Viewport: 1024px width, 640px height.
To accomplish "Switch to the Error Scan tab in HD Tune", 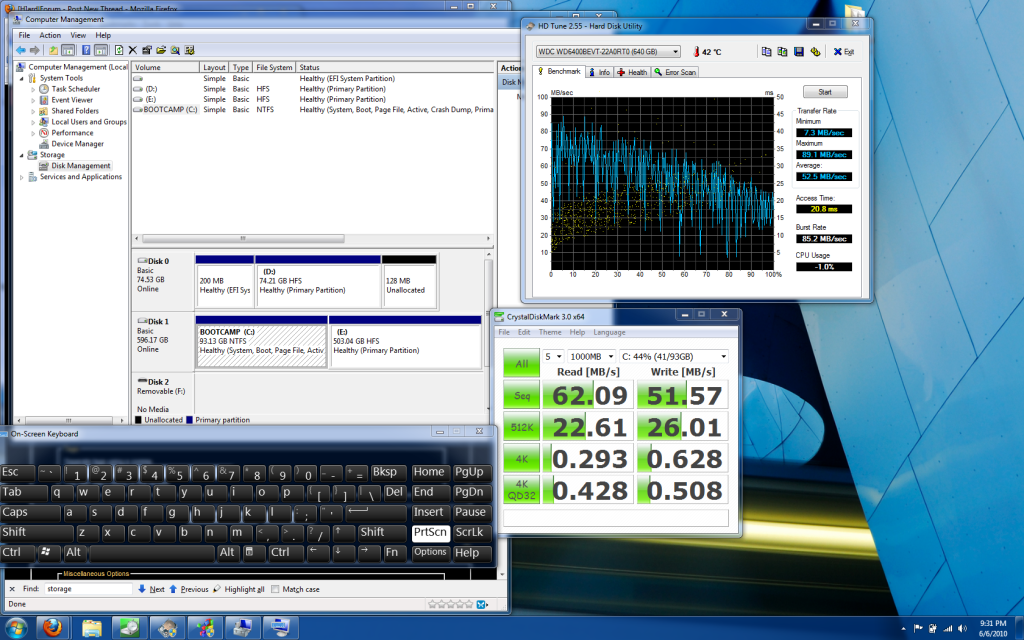I will point(675,72).
